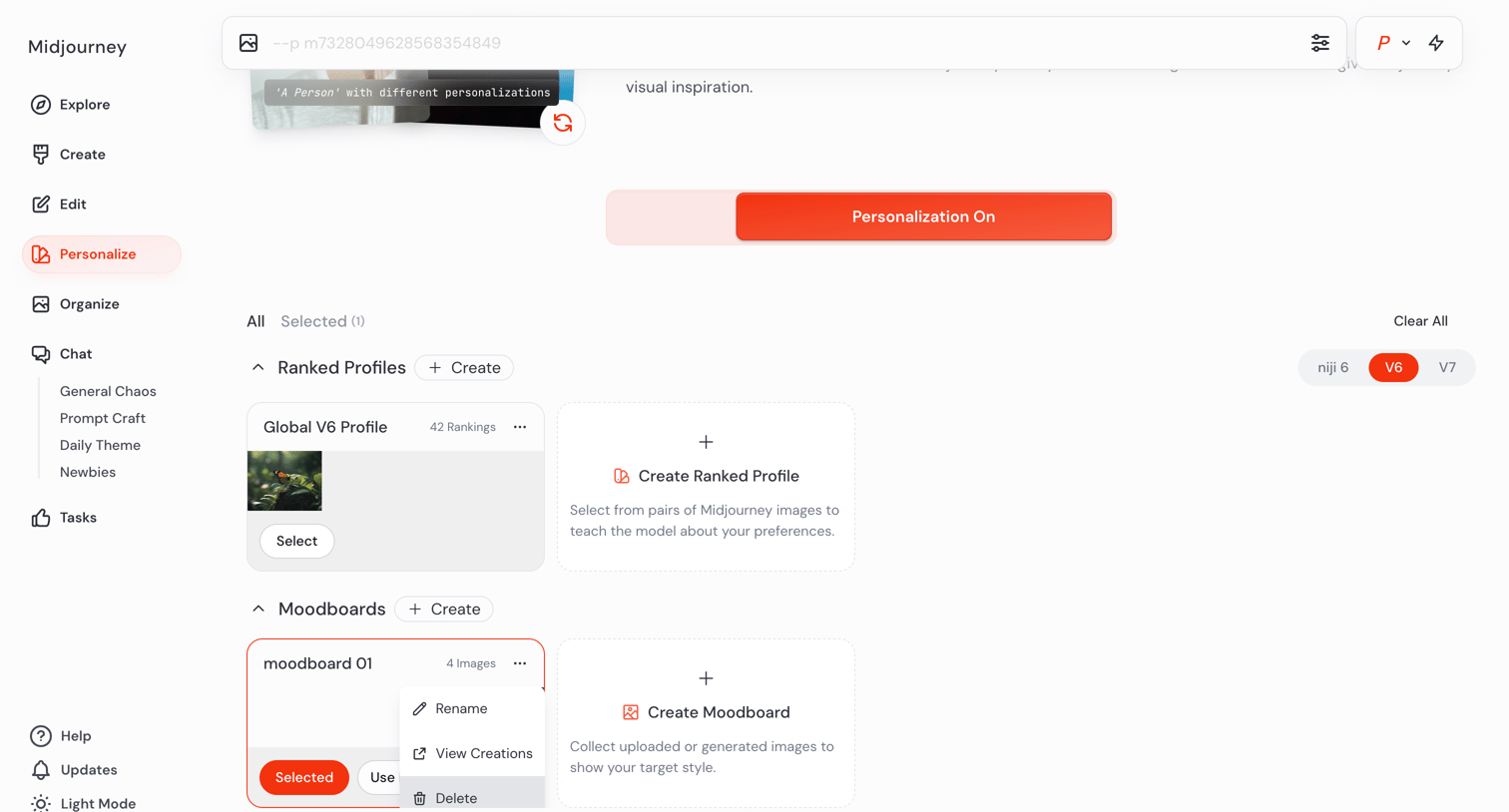Click the Create paintbrush icon in sidebar
The image size is (1509, 812).
click(41, 155)
